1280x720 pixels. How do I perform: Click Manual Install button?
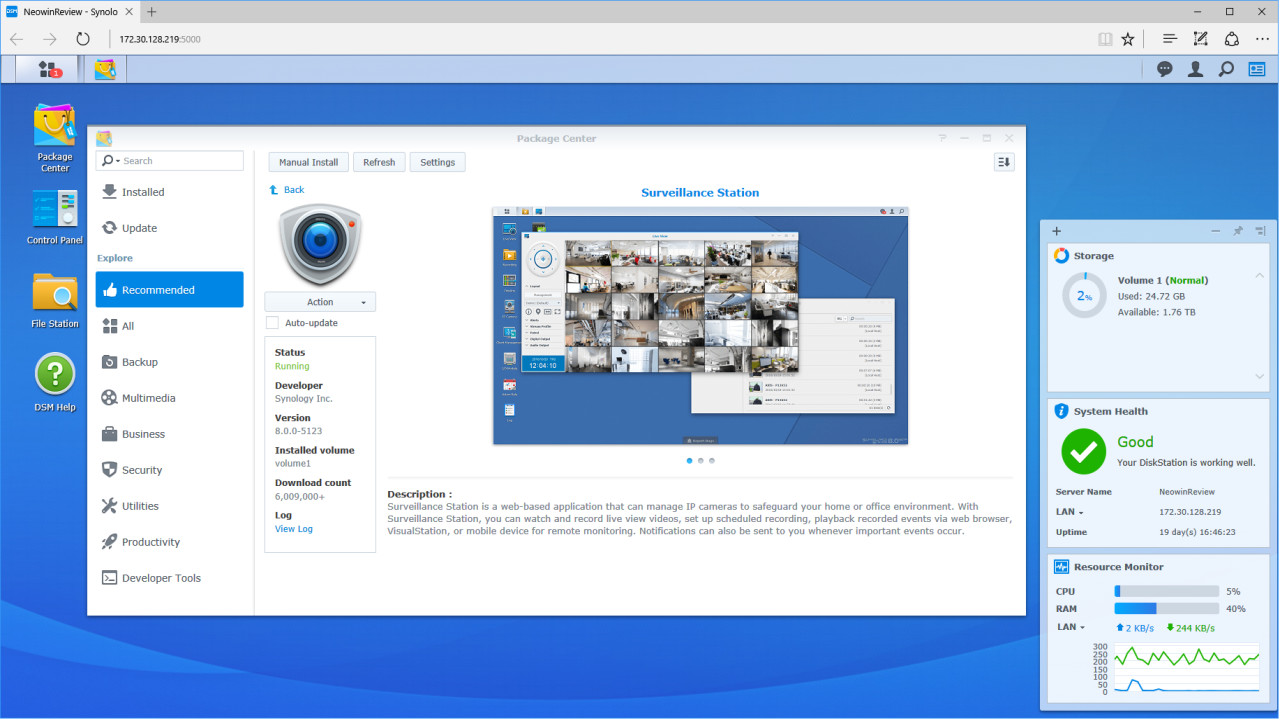pos(308,162)
